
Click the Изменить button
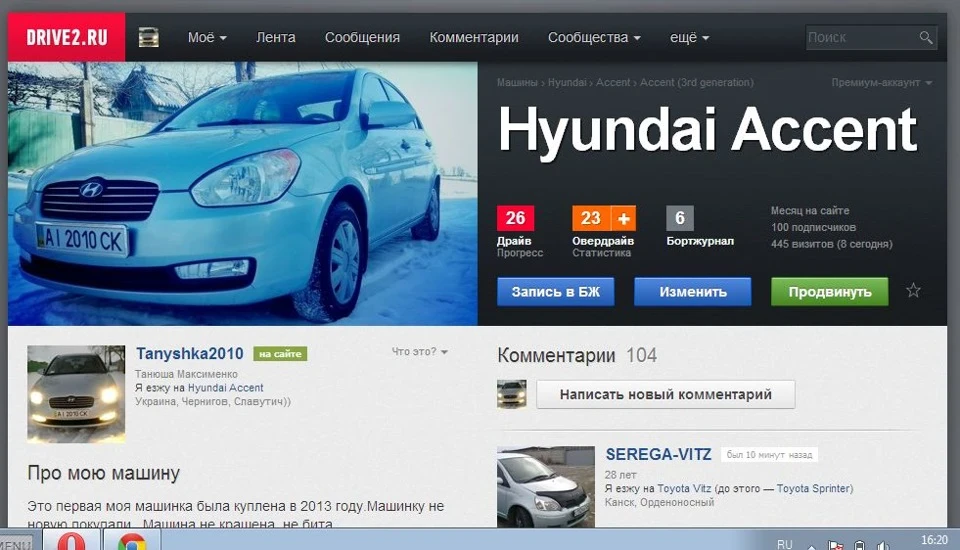pos(692,292)
